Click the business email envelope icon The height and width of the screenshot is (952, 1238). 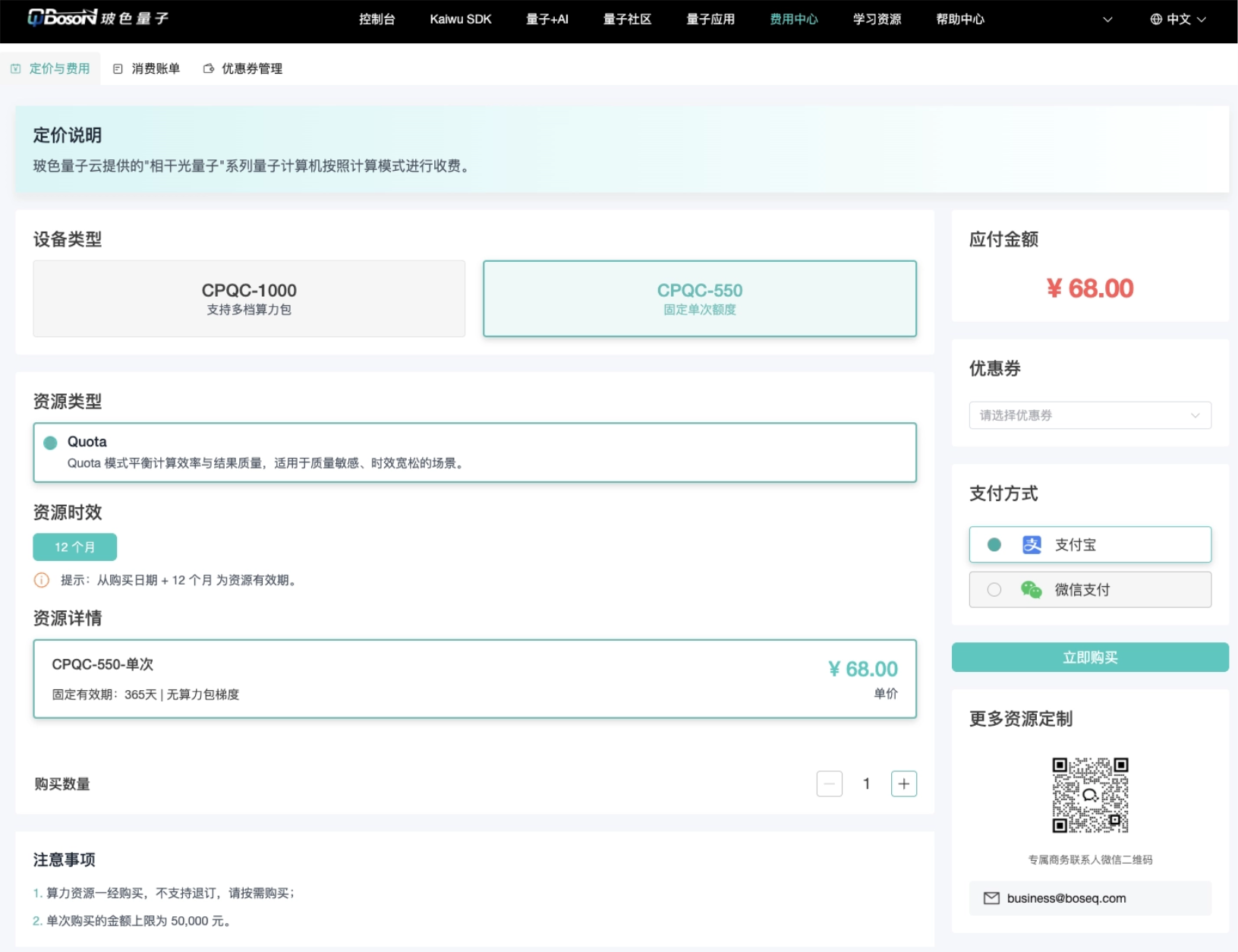pyautogui.click(x=991, y=898)
